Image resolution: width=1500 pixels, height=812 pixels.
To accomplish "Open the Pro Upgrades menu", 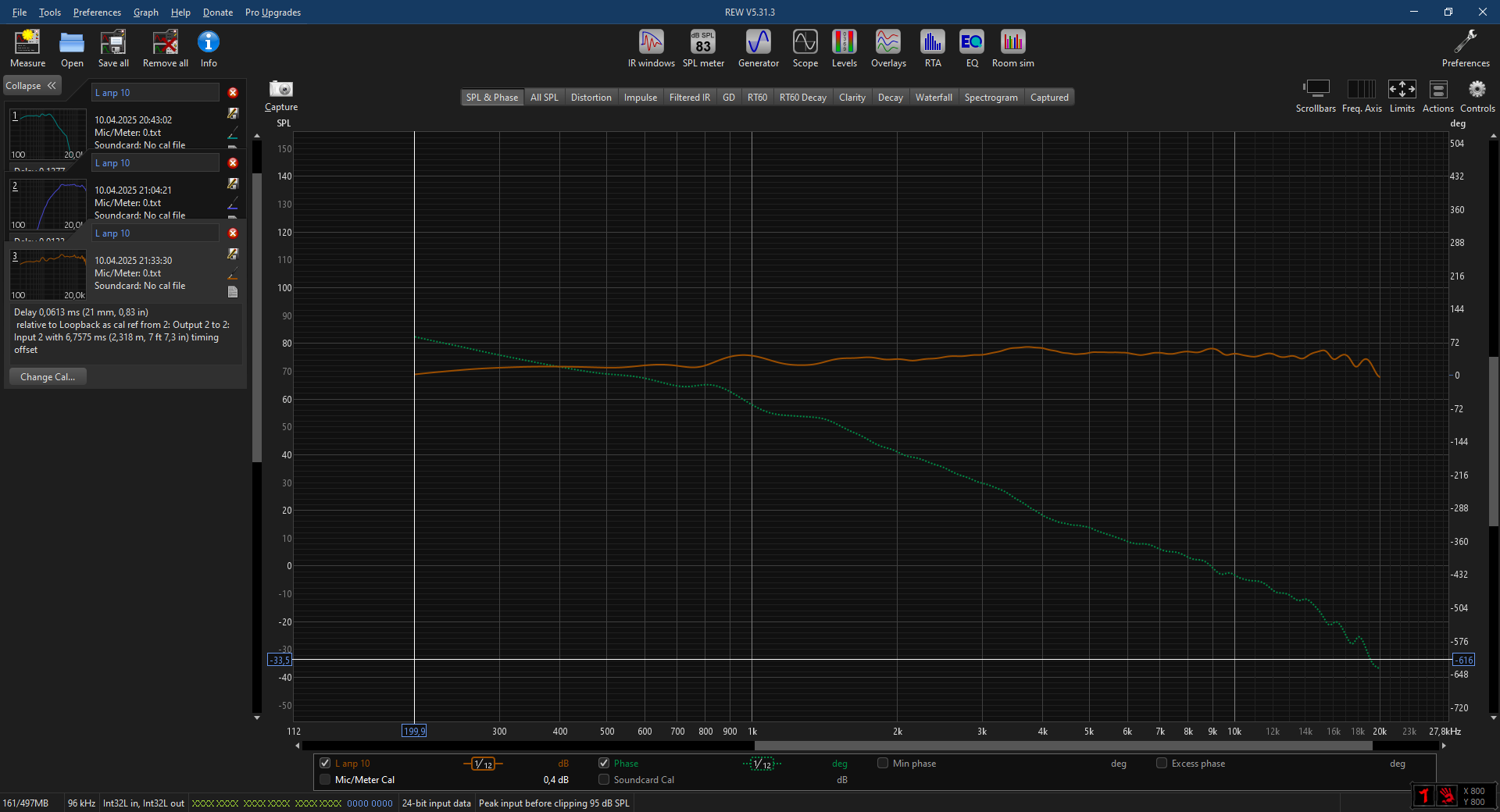I will pos(273,12).
